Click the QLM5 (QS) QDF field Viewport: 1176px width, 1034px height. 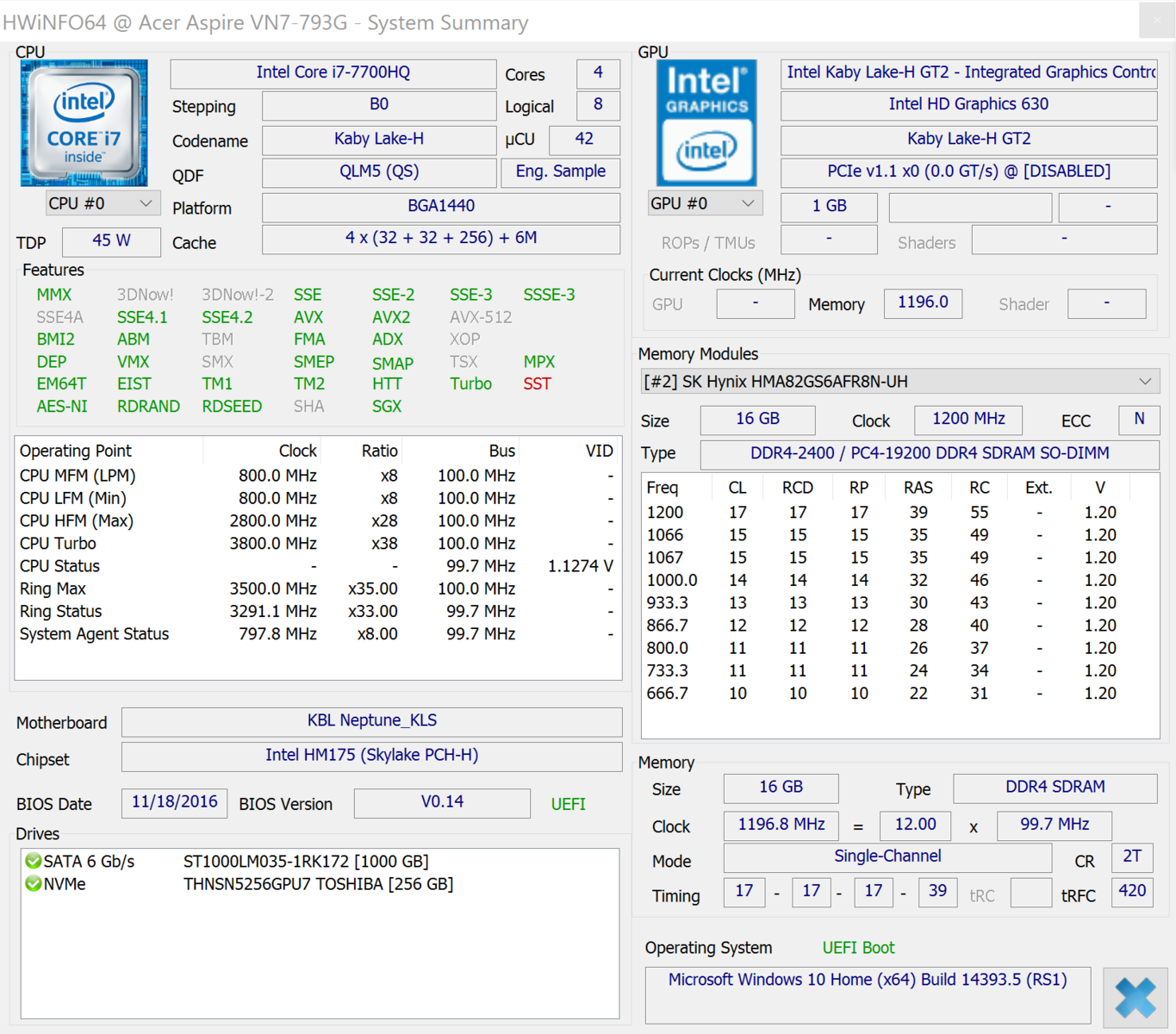pos(379,172)
